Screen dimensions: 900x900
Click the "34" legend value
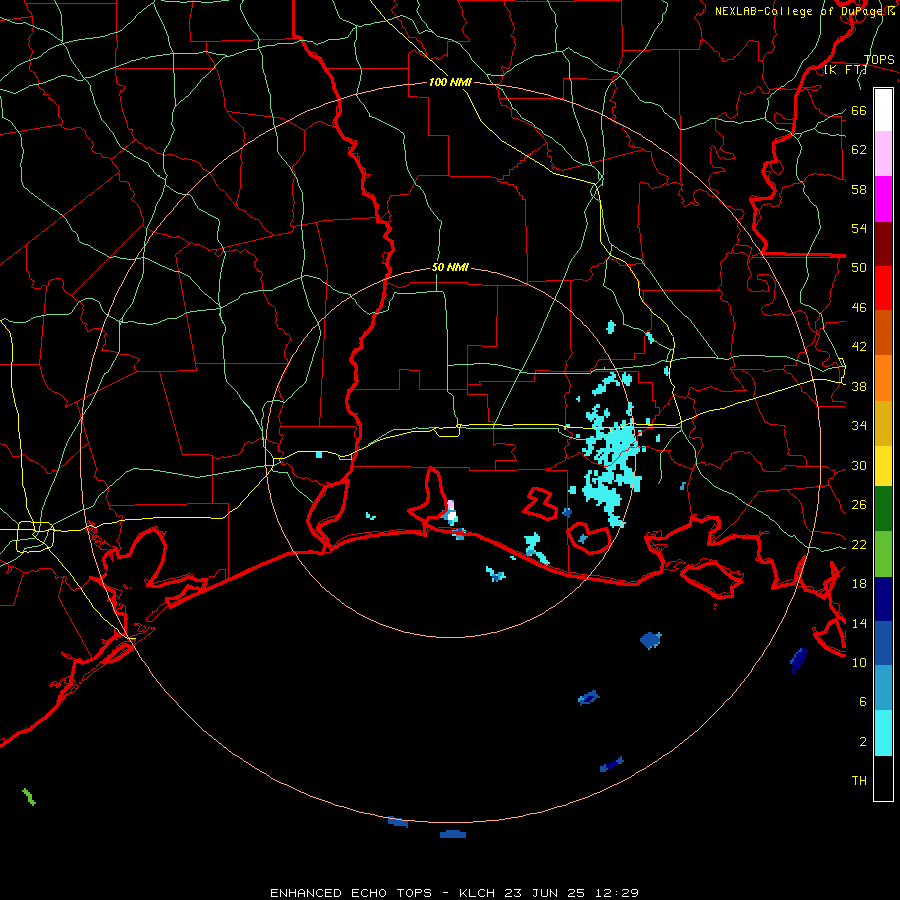[859, 426]
